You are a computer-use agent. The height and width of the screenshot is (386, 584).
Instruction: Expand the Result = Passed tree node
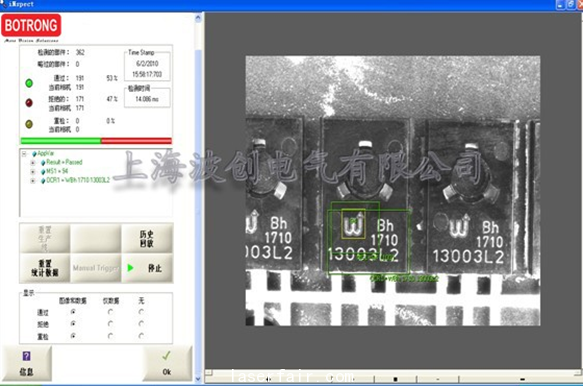tap(33, 162)
